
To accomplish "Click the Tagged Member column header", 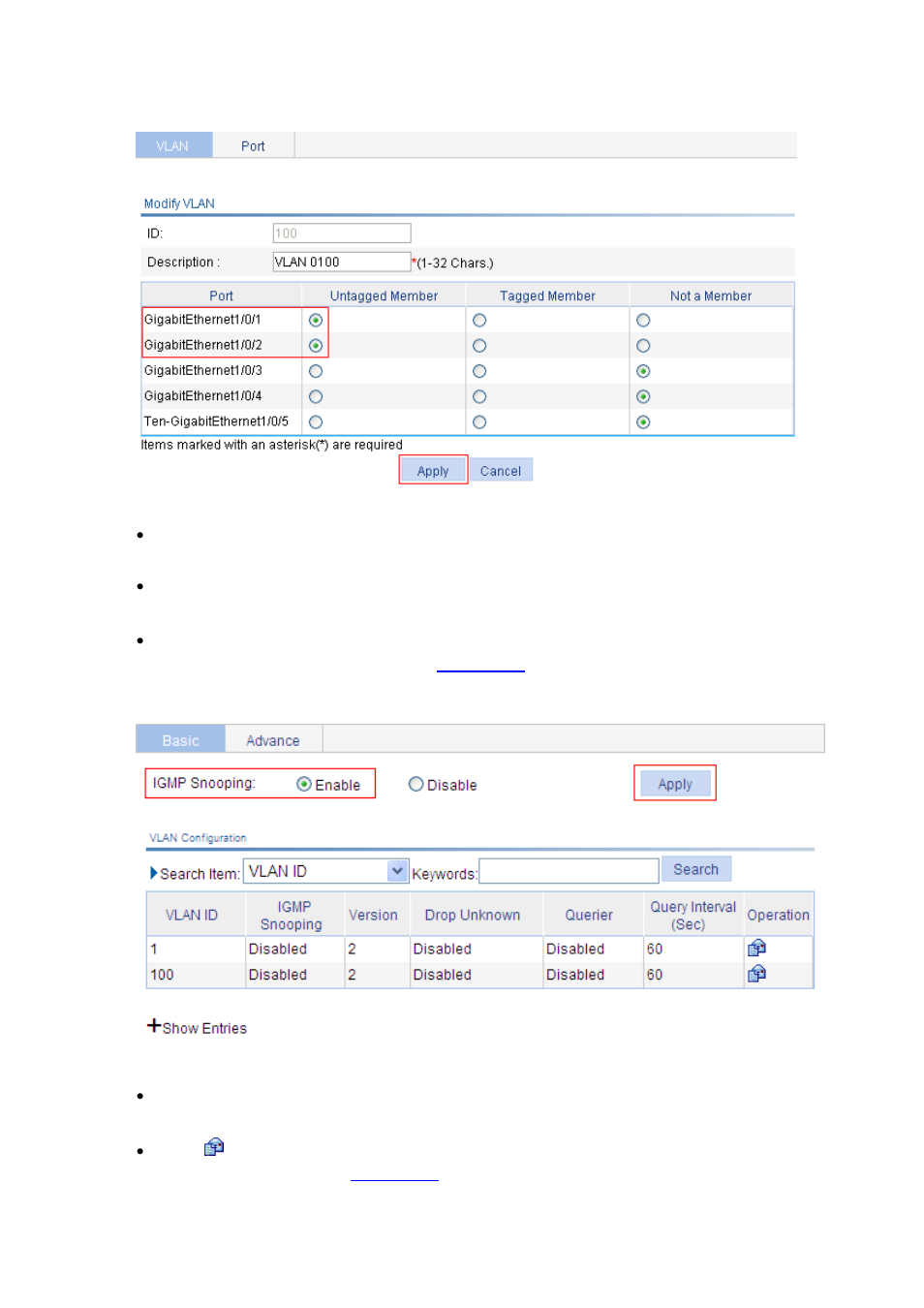I will [x=547, y=296].
